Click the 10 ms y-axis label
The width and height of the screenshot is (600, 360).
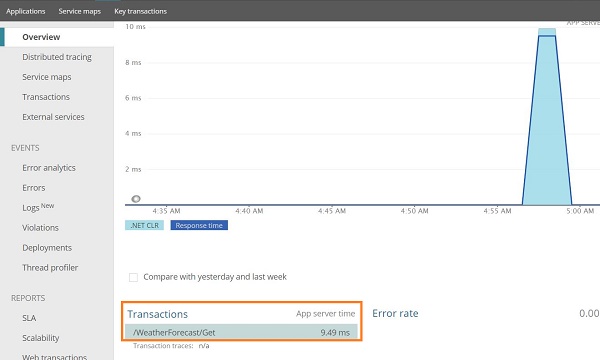coord(135,27)
